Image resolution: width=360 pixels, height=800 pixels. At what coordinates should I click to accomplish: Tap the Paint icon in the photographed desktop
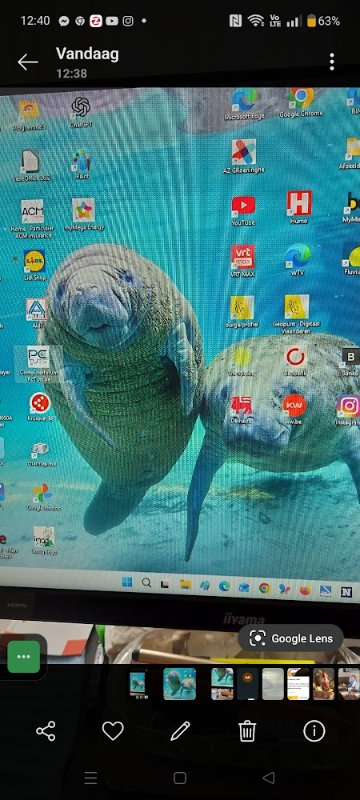point(81,160)
